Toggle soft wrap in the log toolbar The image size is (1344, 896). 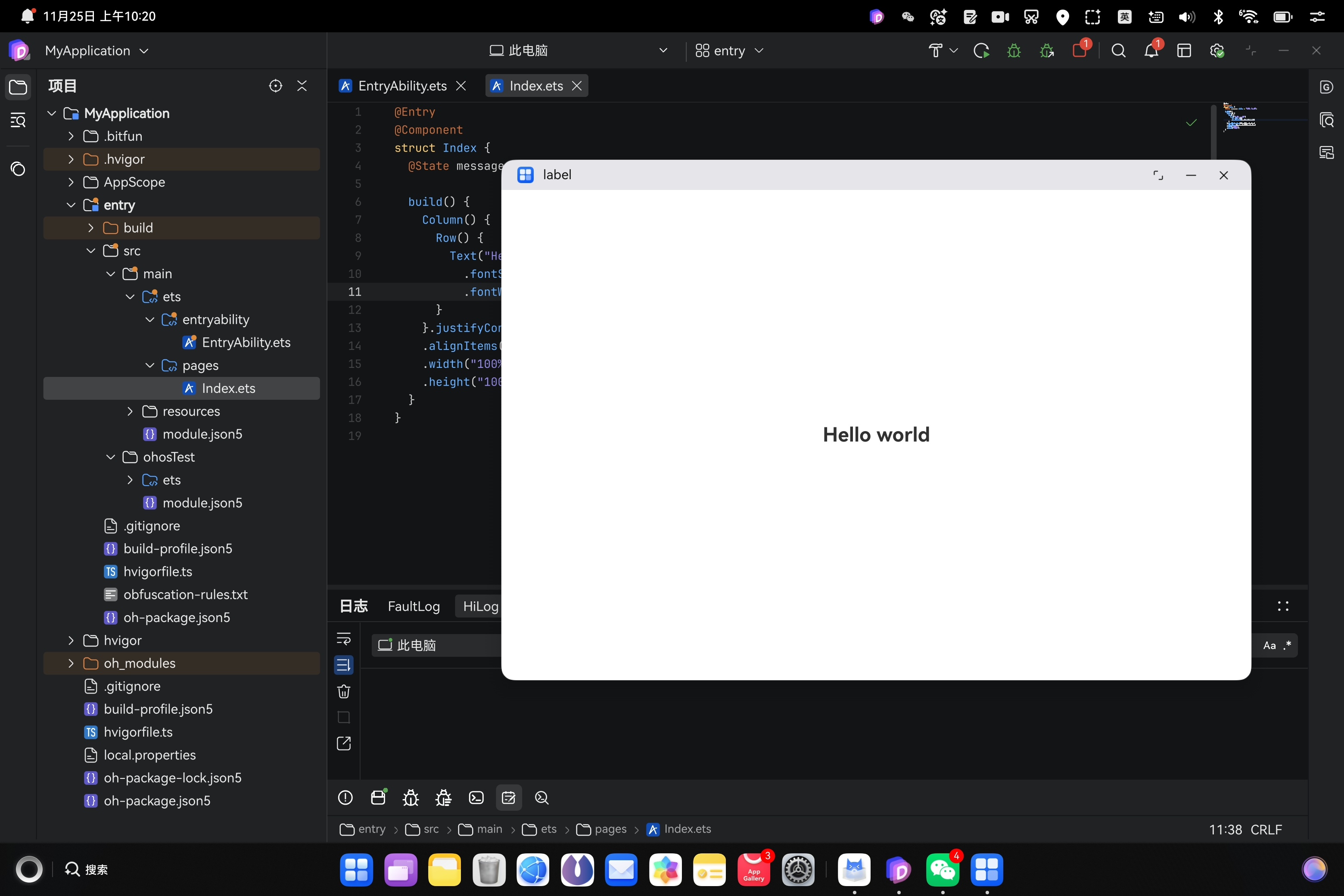(x=343, y=639)
